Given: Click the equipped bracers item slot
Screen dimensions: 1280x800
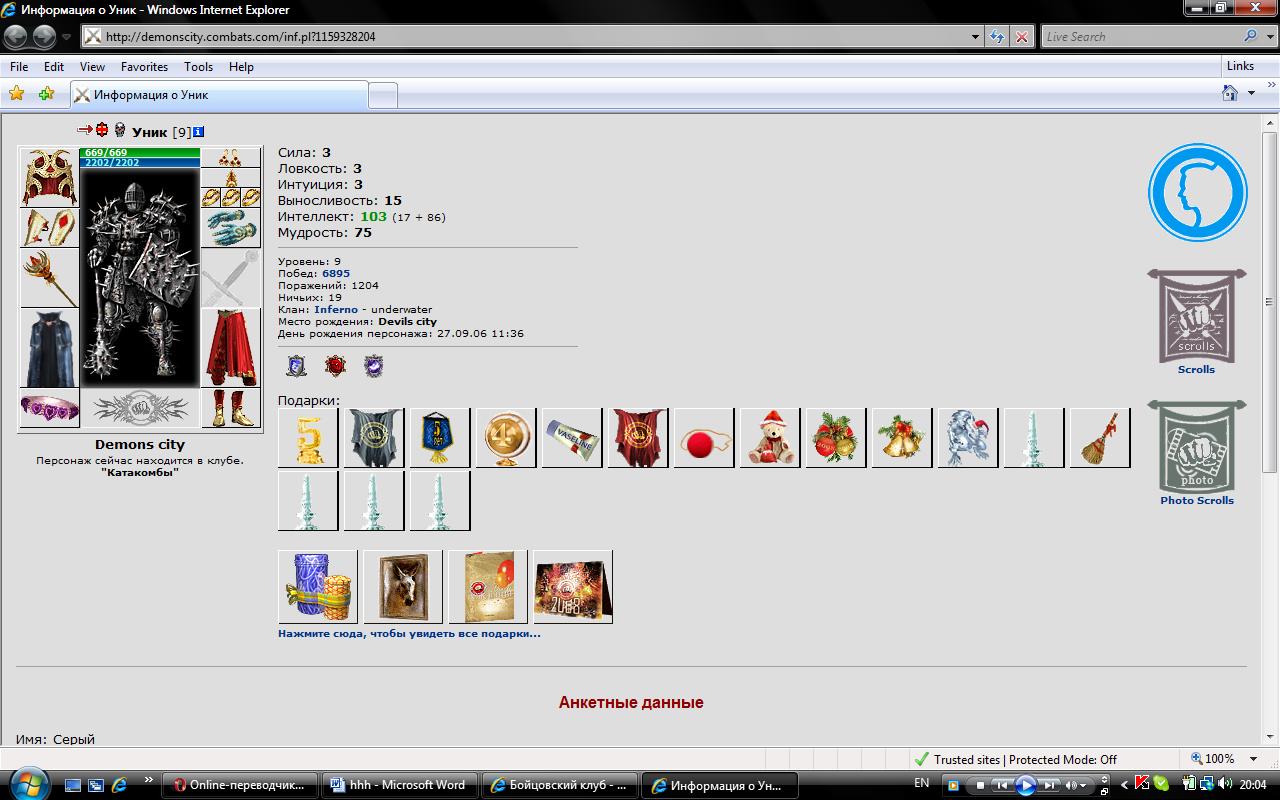Looking at the screenshot, I should tap(49, 228).
